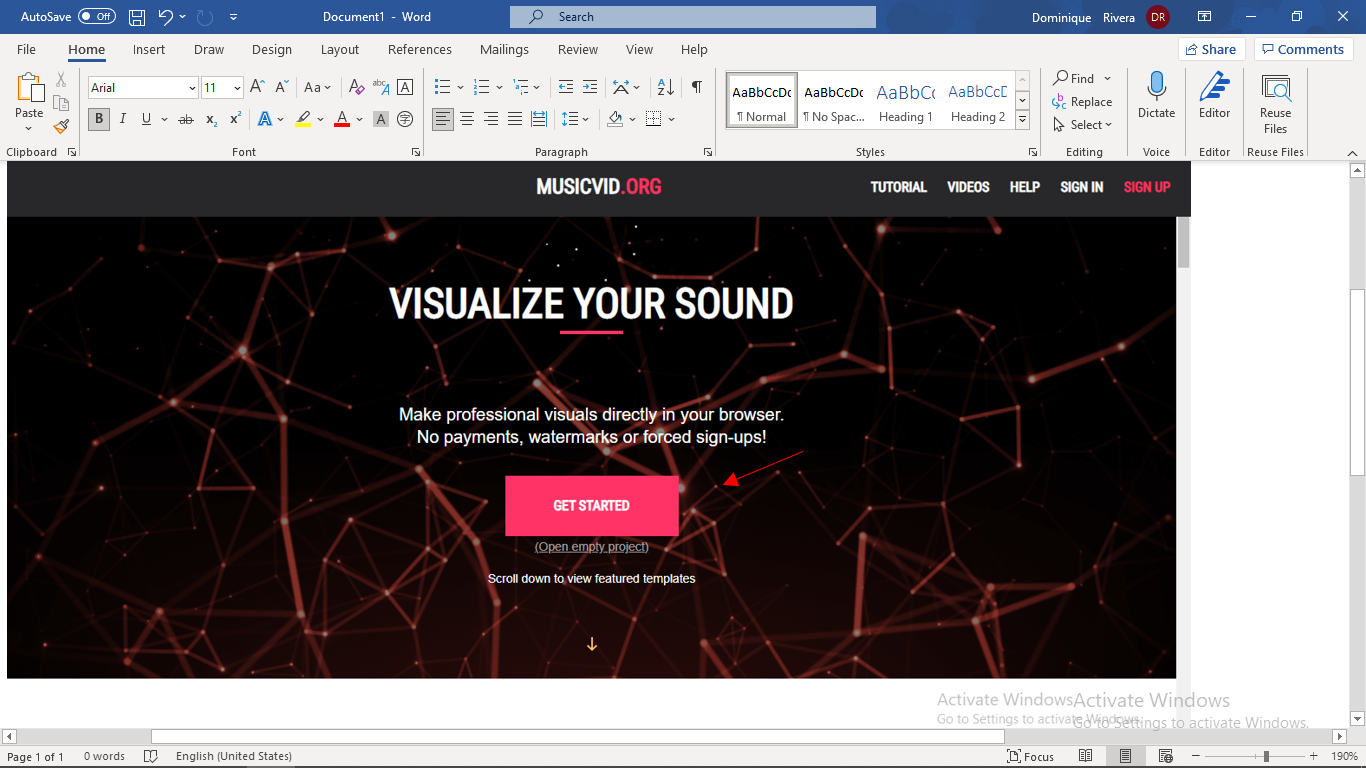1366x768 pixels.
Task: Switch to the Design tab
Action: click(272, 49)
